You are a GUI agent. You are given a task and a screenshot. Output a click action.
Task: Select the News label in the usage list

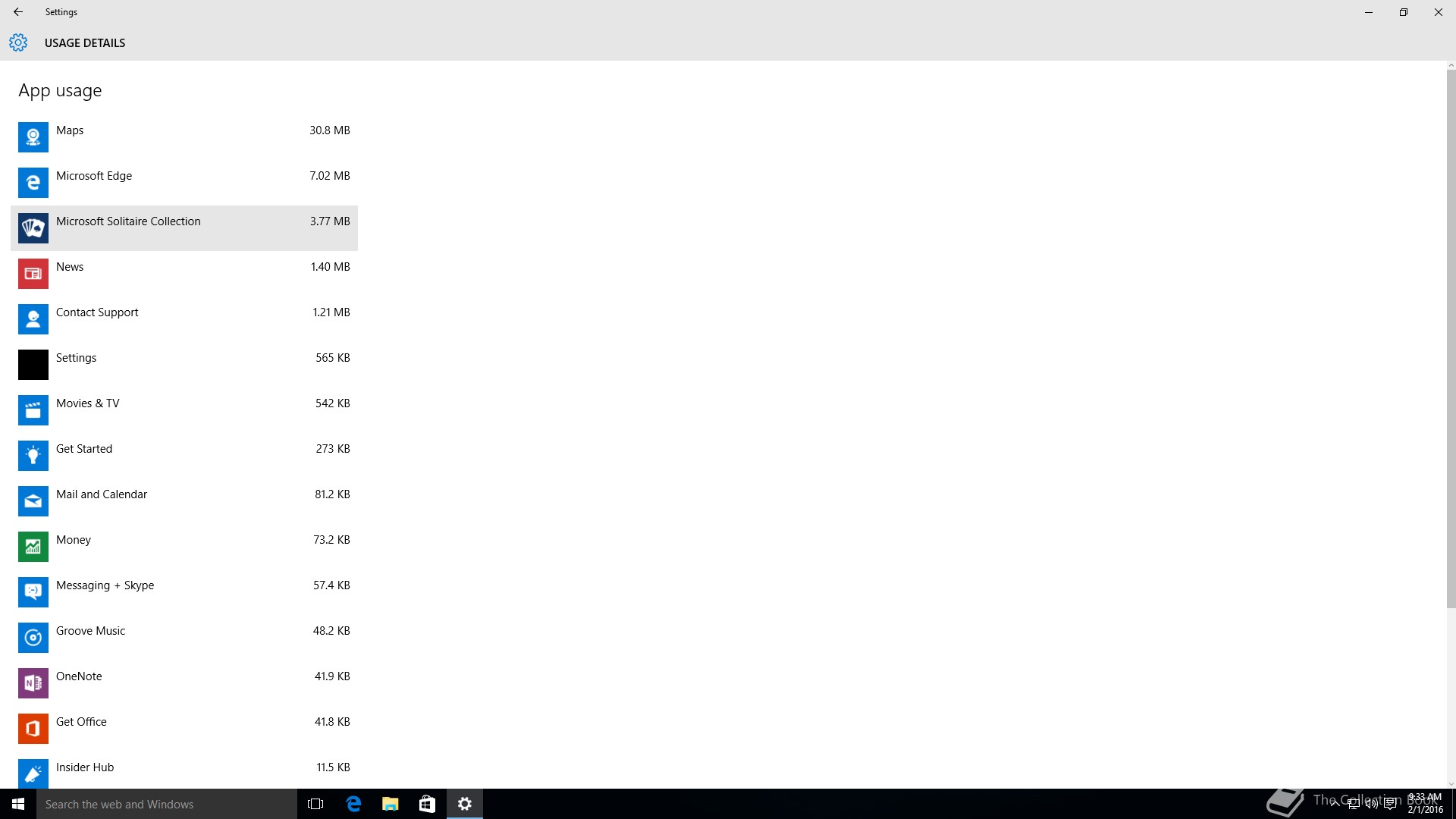coord(70,267)
